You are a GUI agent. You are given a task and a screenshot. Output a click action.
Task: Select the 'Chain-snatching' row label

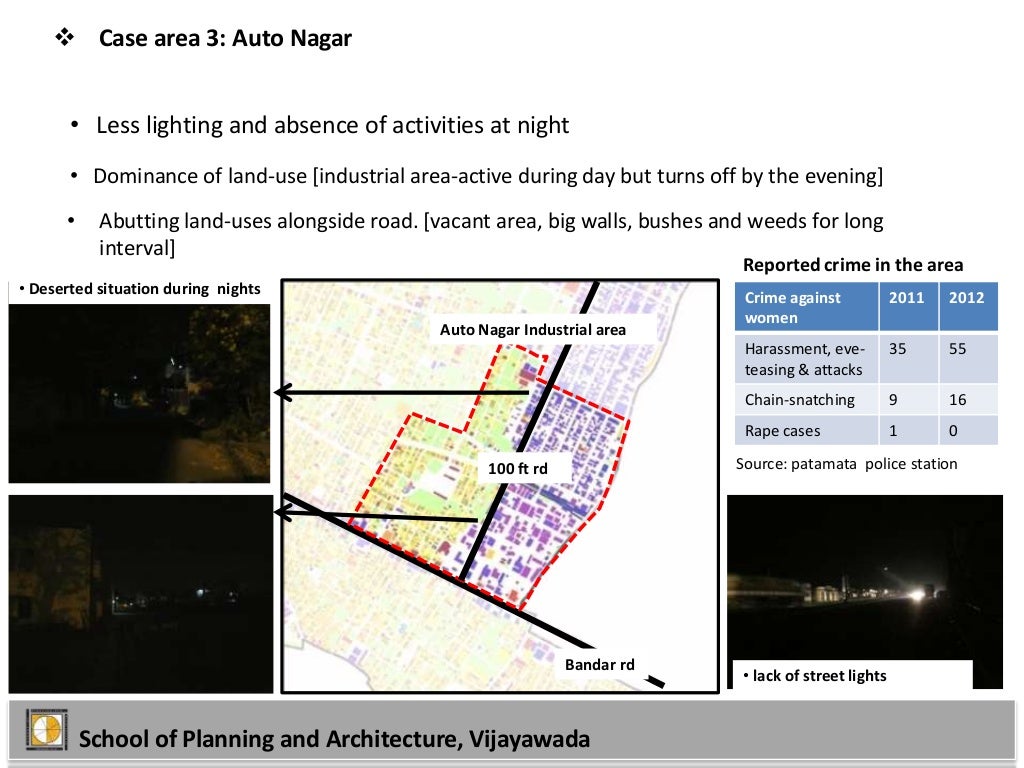tap(807, 400)
